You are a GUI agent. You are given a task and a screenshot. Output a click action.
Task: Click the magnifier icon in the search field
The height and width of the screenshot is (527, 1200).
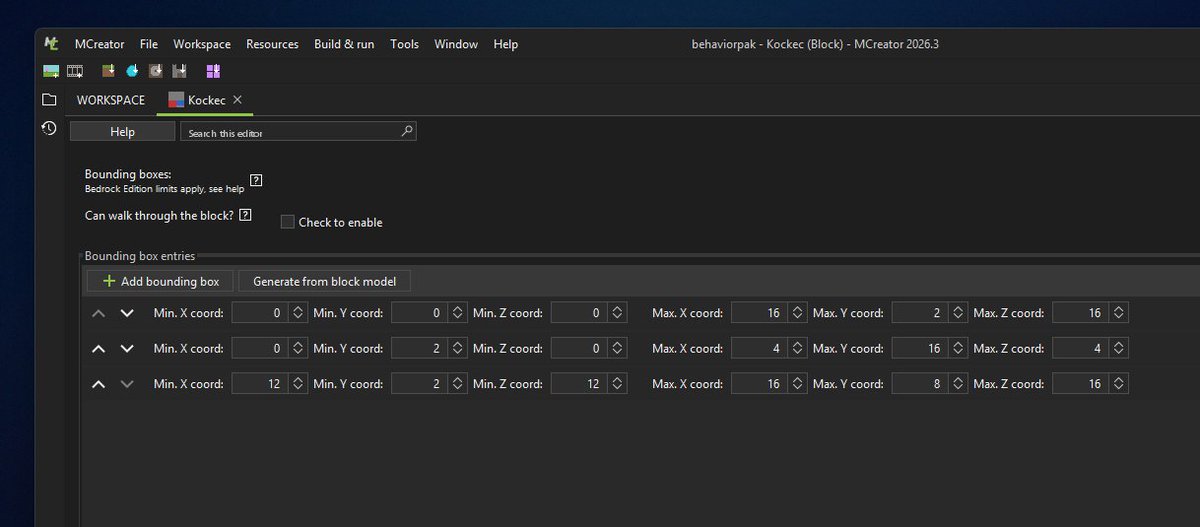point(406,131)
